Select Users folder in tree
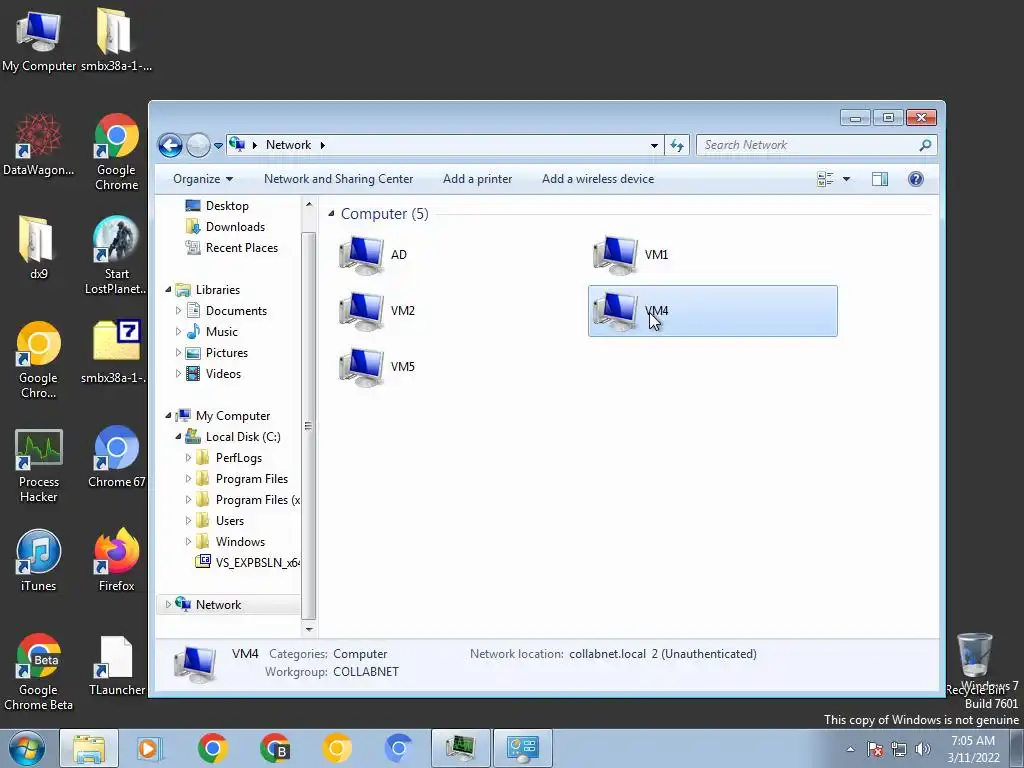 229,520
